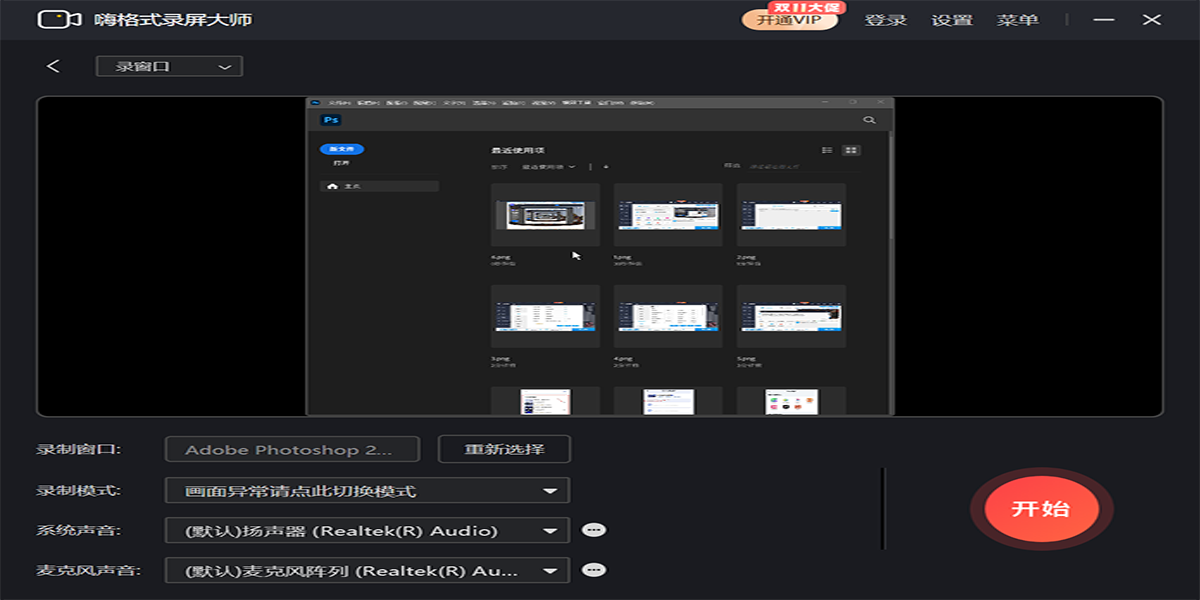1200x600 pixels.
Task: Open microphone sound more options button
Action: (594, 570)
